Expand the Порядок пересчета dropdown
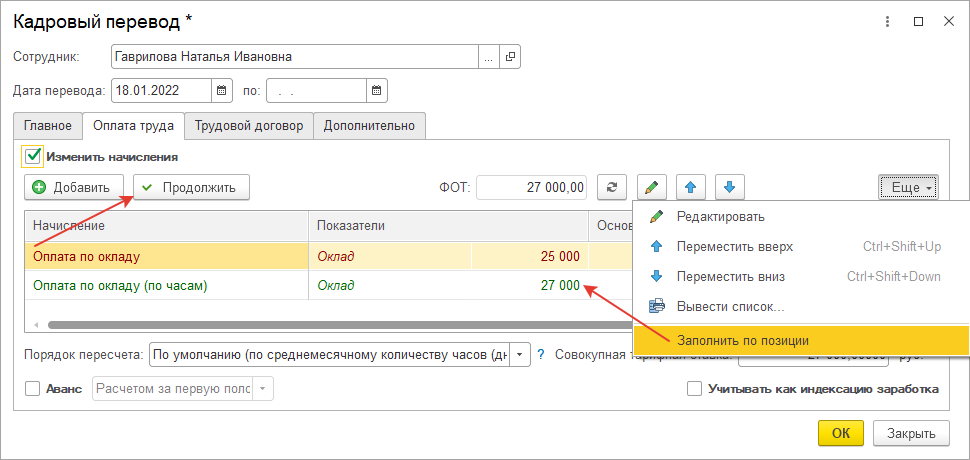 point(521,354)
